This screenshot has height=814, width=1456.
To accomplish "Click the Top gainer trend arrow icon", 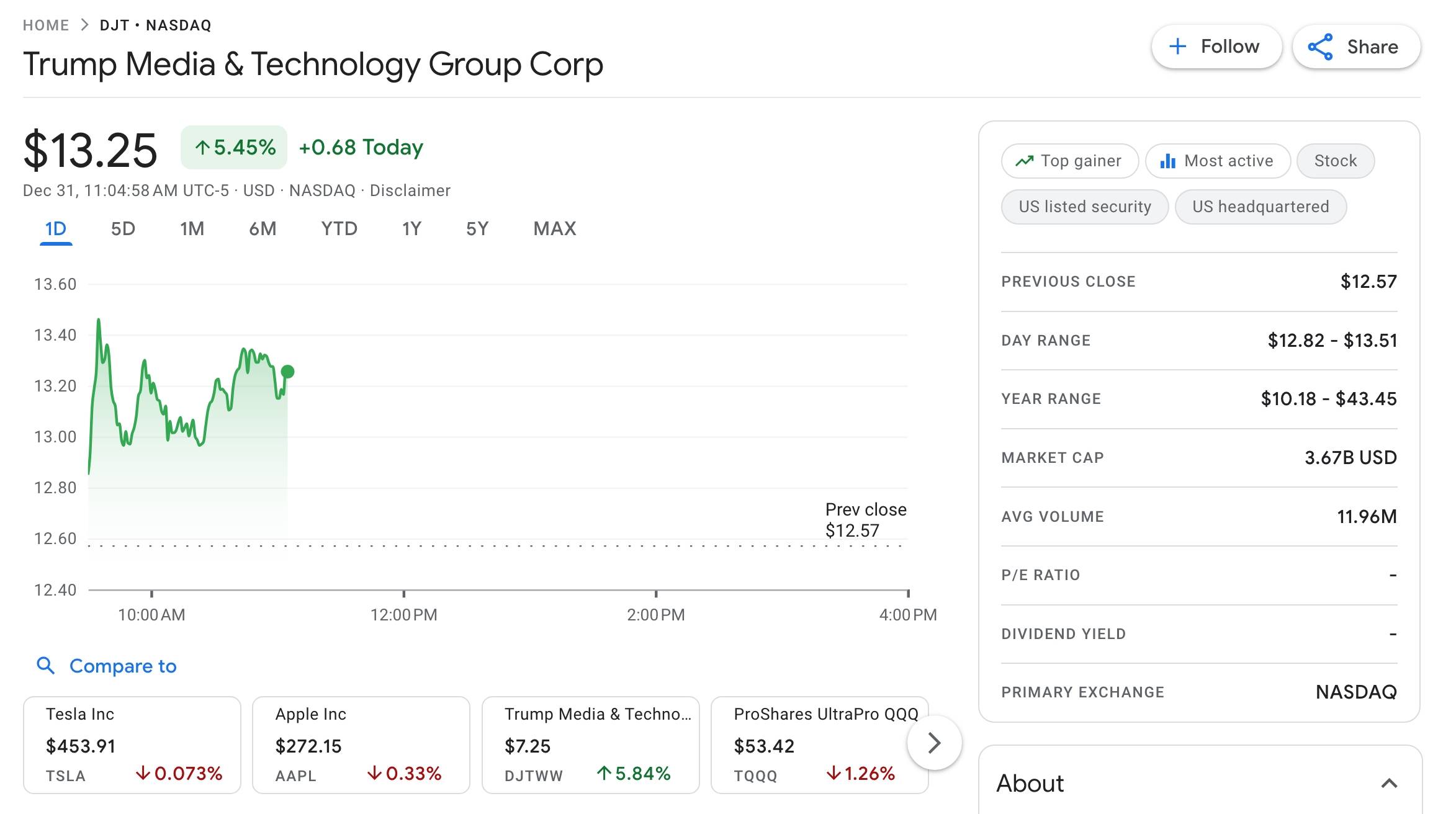I will (1024, 161).
